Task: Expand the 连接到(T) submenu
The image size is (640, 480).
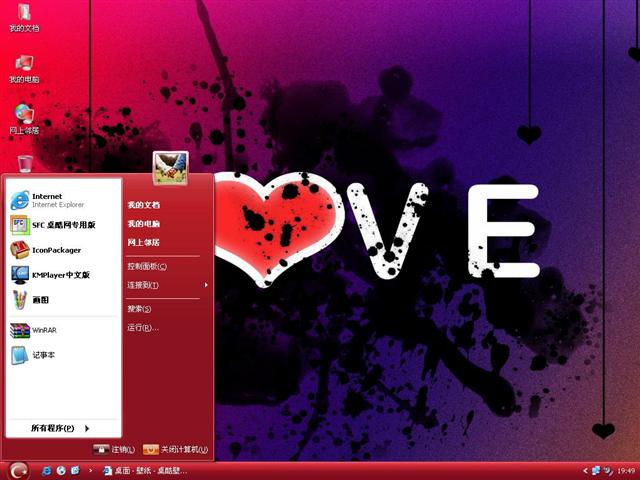Action: (x=168, y=285)
